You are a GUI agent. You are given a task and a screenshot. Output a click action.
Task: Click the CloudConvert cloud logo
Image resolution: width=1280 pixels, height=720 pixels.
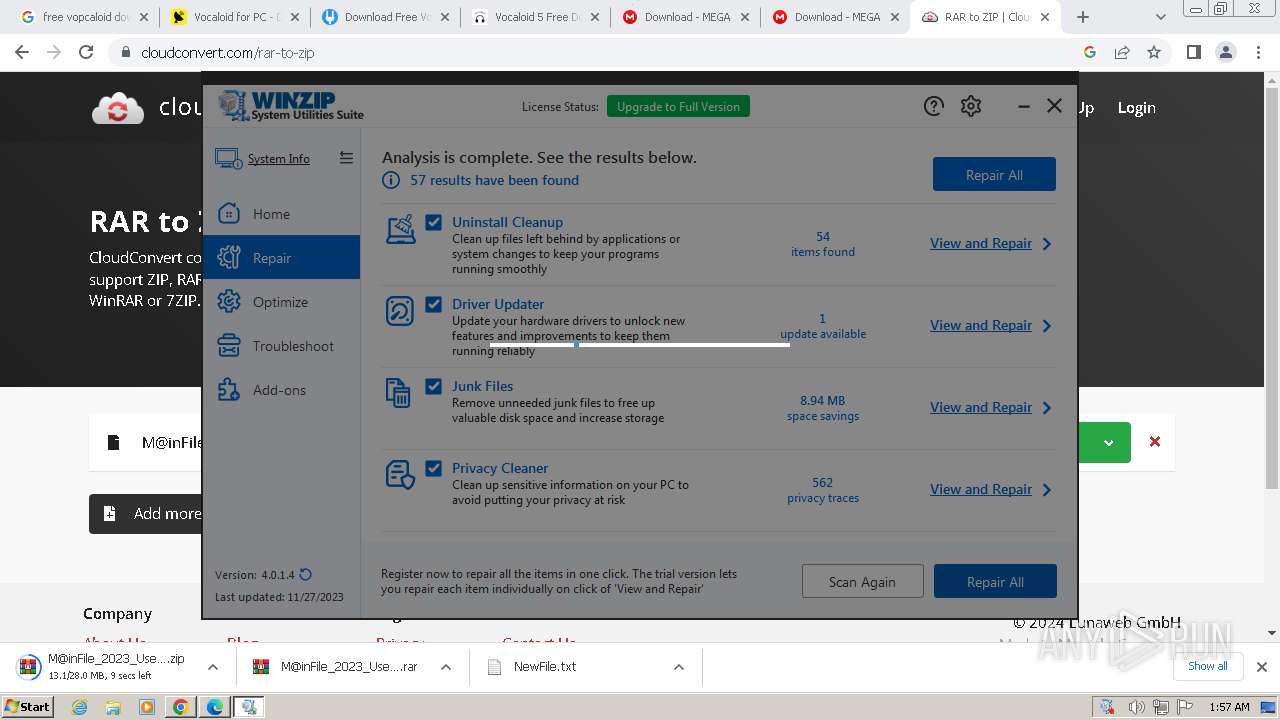(118, 108)
